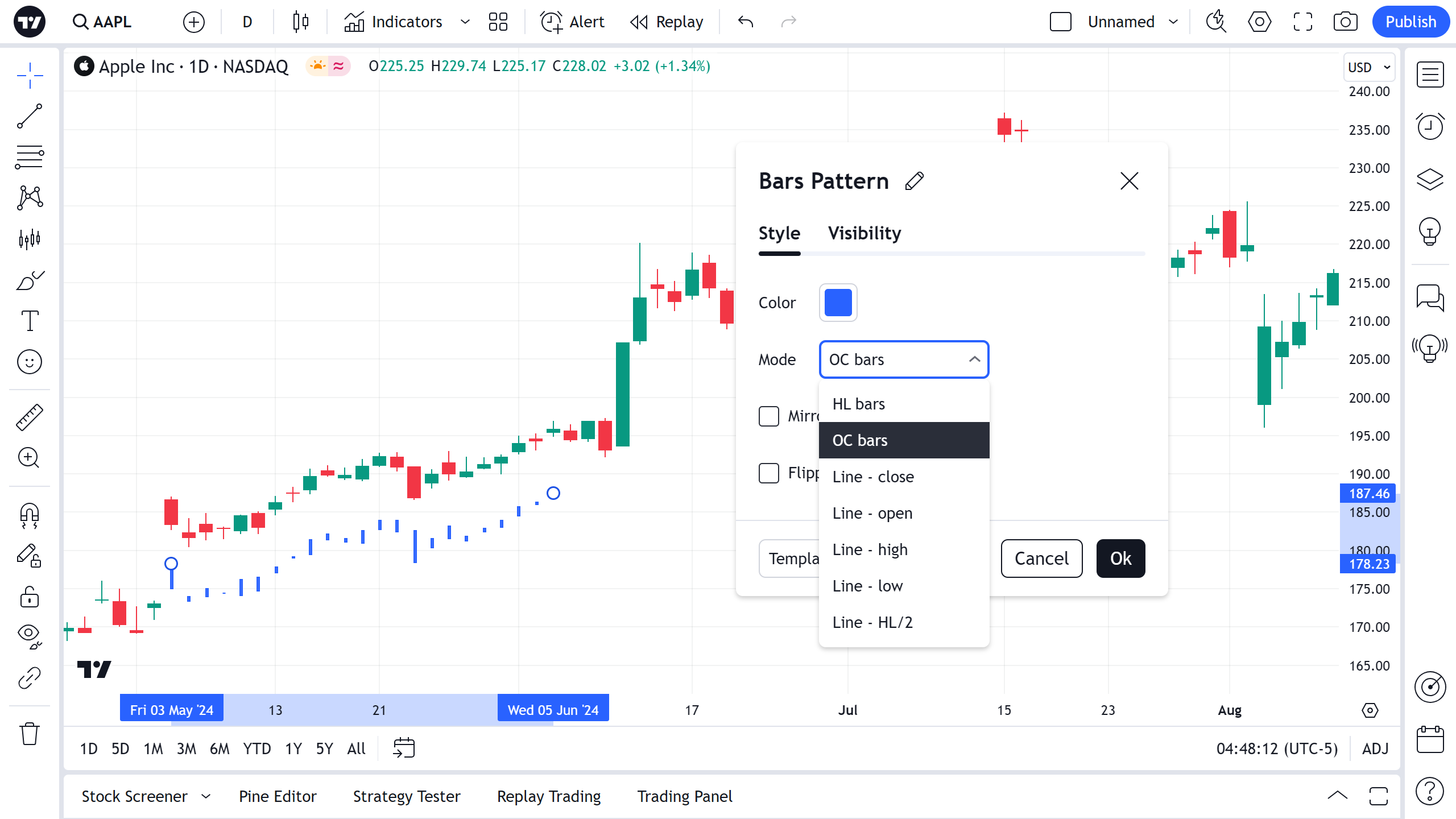1456x819 pixels.
Task: Open the Alerts clock icon in right sidebar
Action: coord(1430,126)
